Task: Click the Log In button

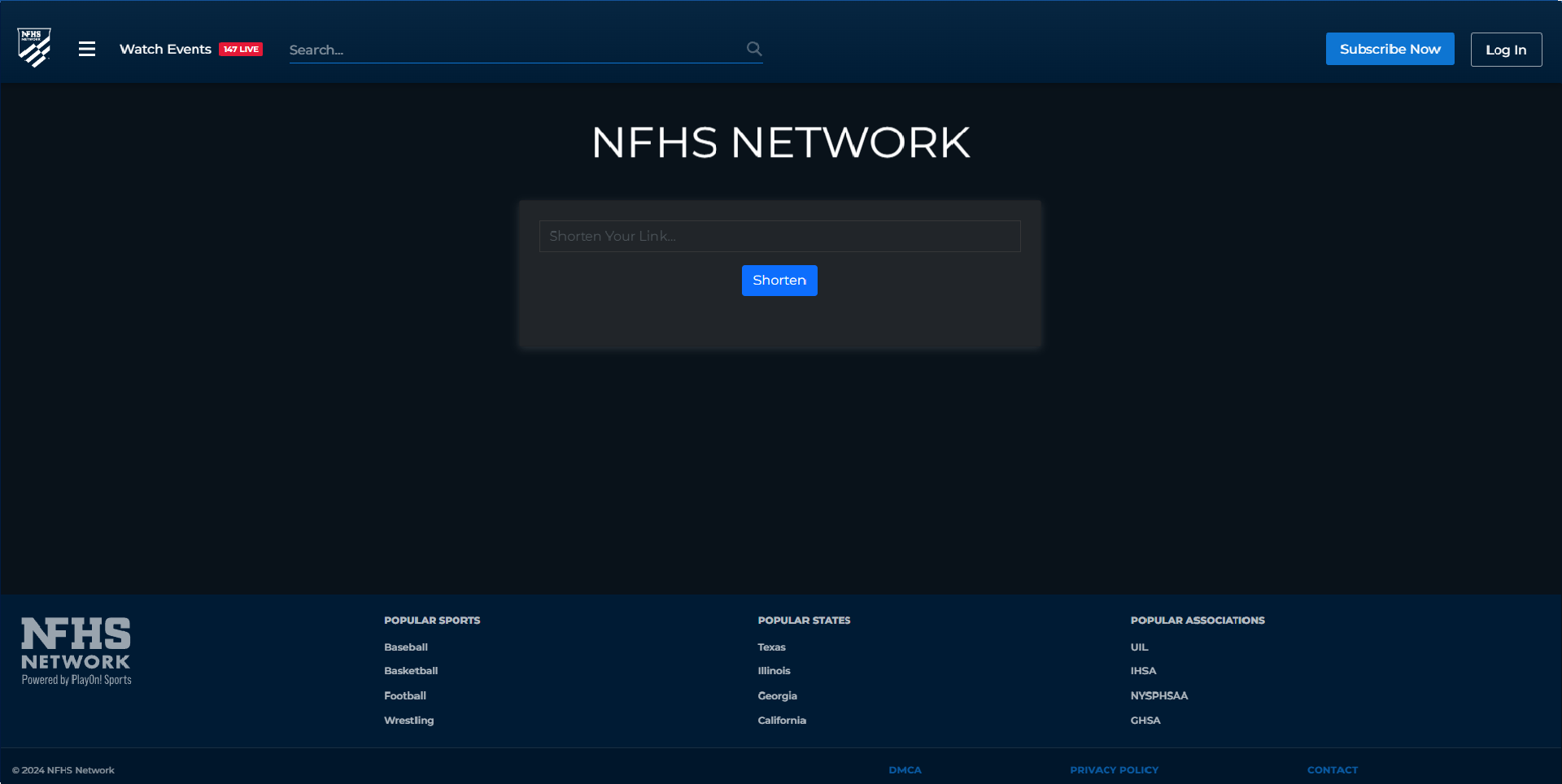Action: coord(1505,50)
